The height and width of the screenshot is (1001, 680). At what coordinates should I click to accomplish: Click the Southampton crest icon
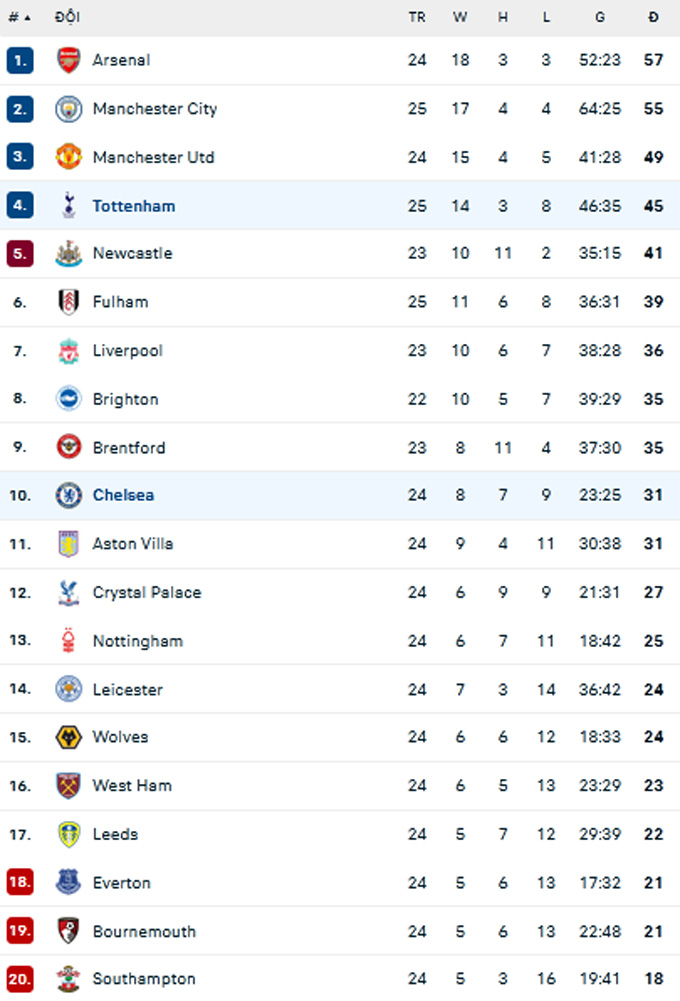tap(68, 979)
